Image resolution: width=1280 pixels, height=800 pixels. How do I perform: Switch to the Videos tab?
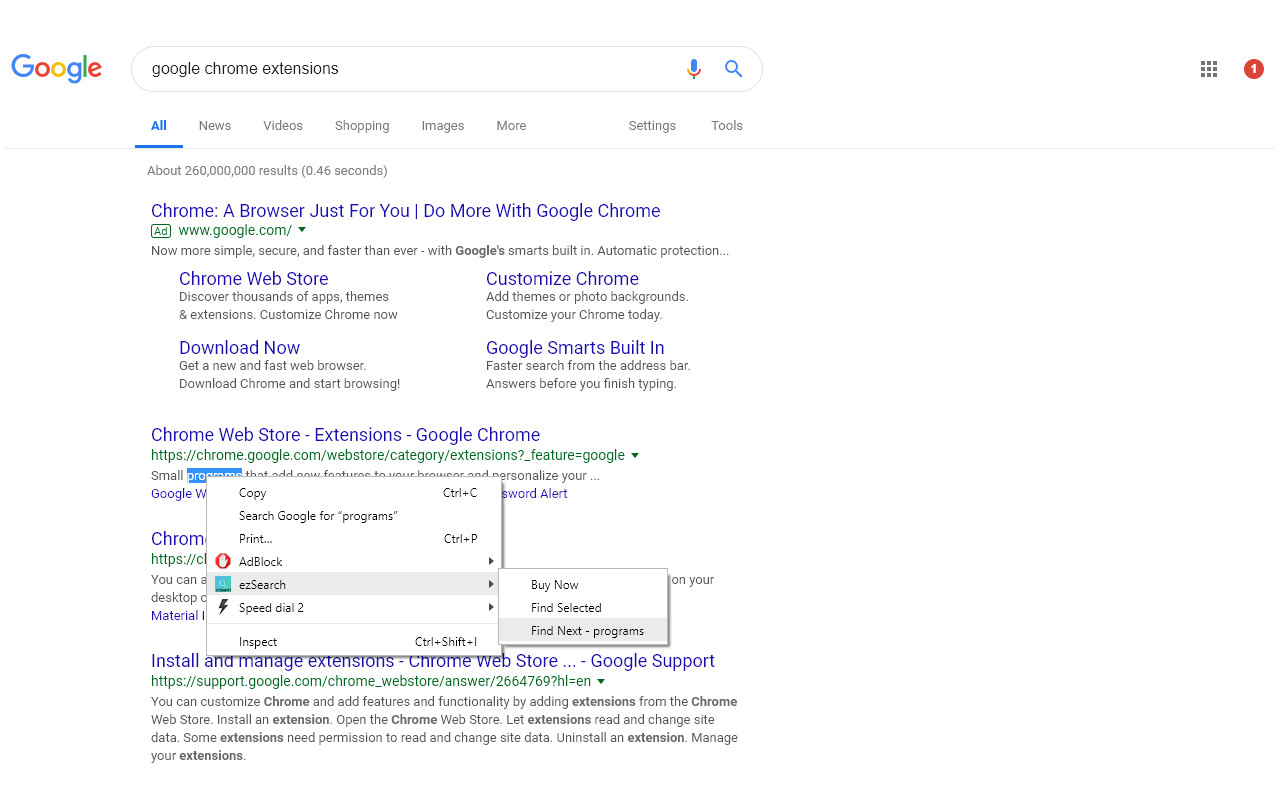[283, 126]
